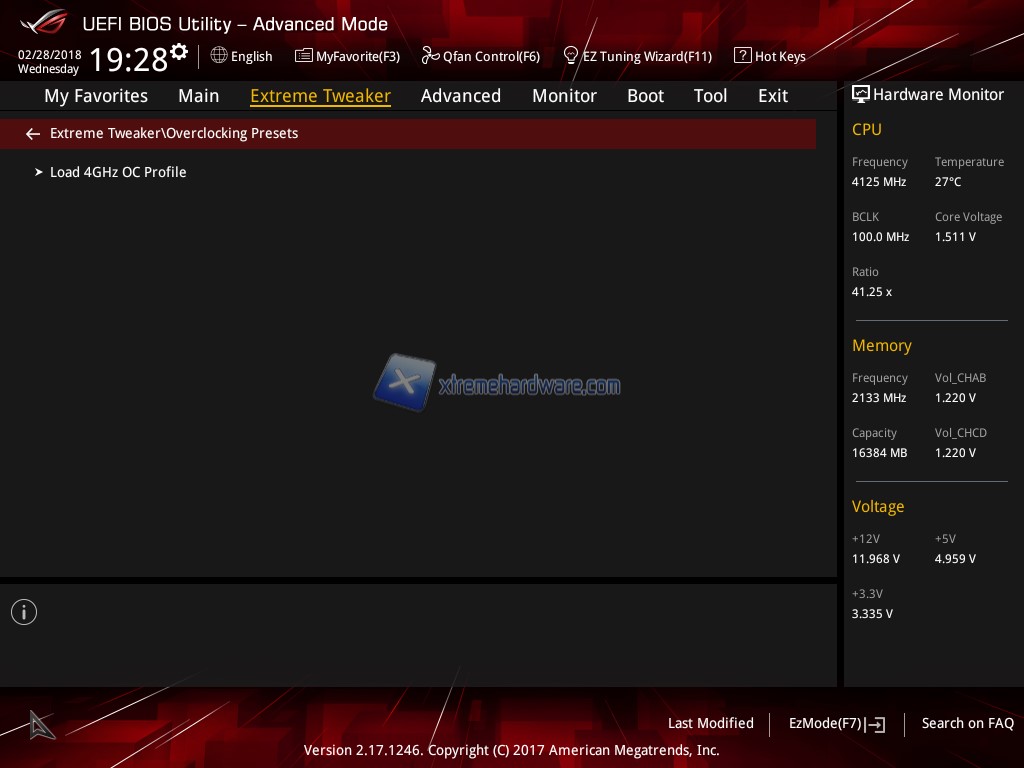Open the Advanced tab
The width and height of the screenshot is (1024, 768).
coord(460,96)
